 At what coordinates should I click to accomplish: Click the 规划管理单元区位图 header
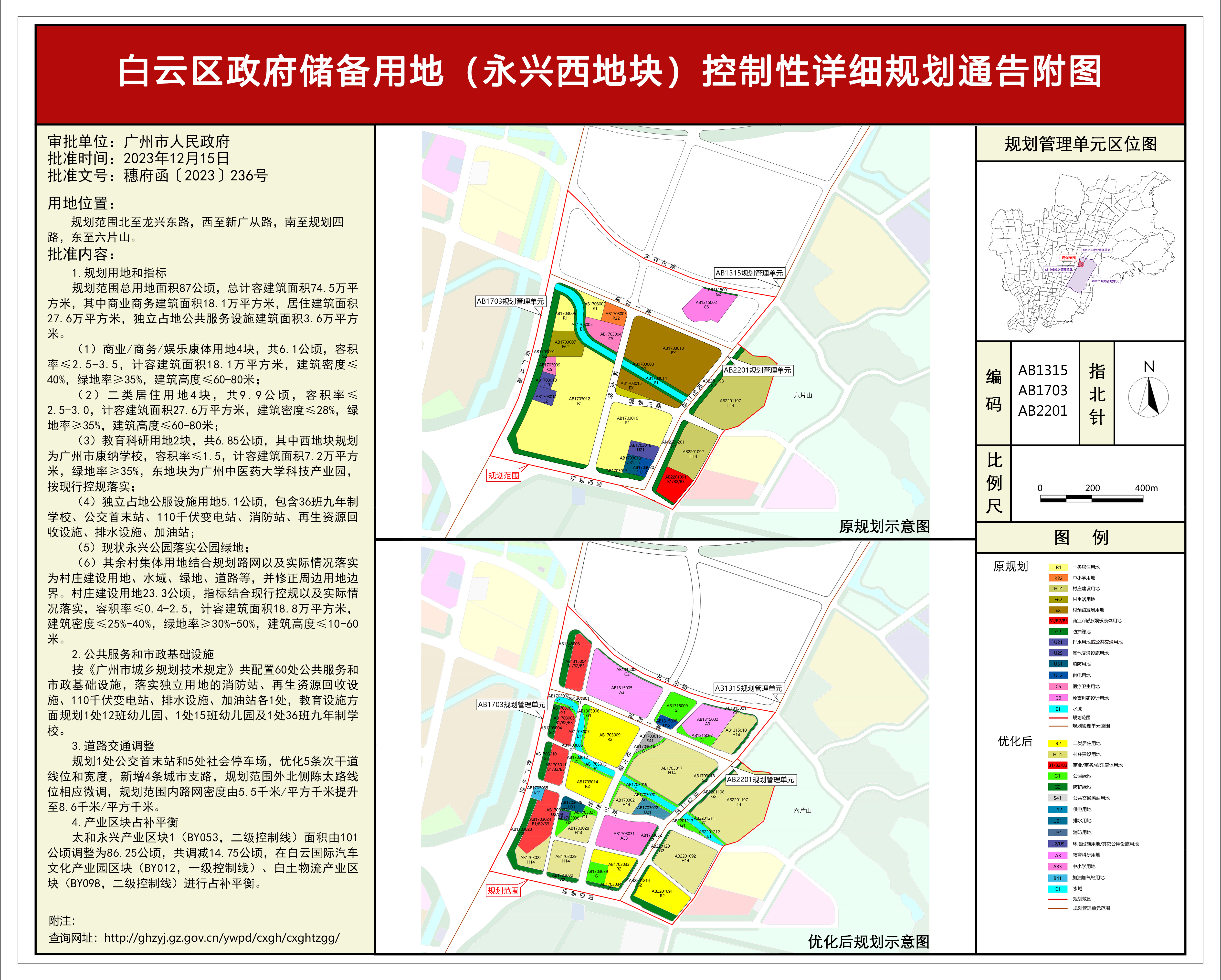[x=1080, y=144]
